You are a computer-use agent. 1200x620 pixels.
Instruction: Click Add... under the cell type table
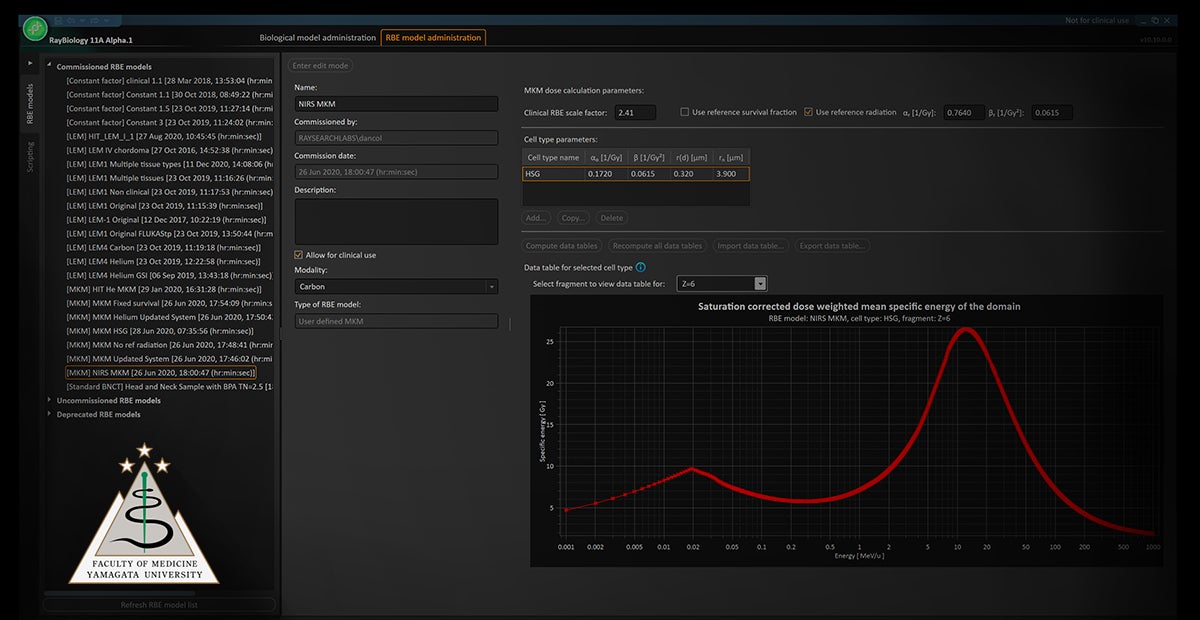537,217
